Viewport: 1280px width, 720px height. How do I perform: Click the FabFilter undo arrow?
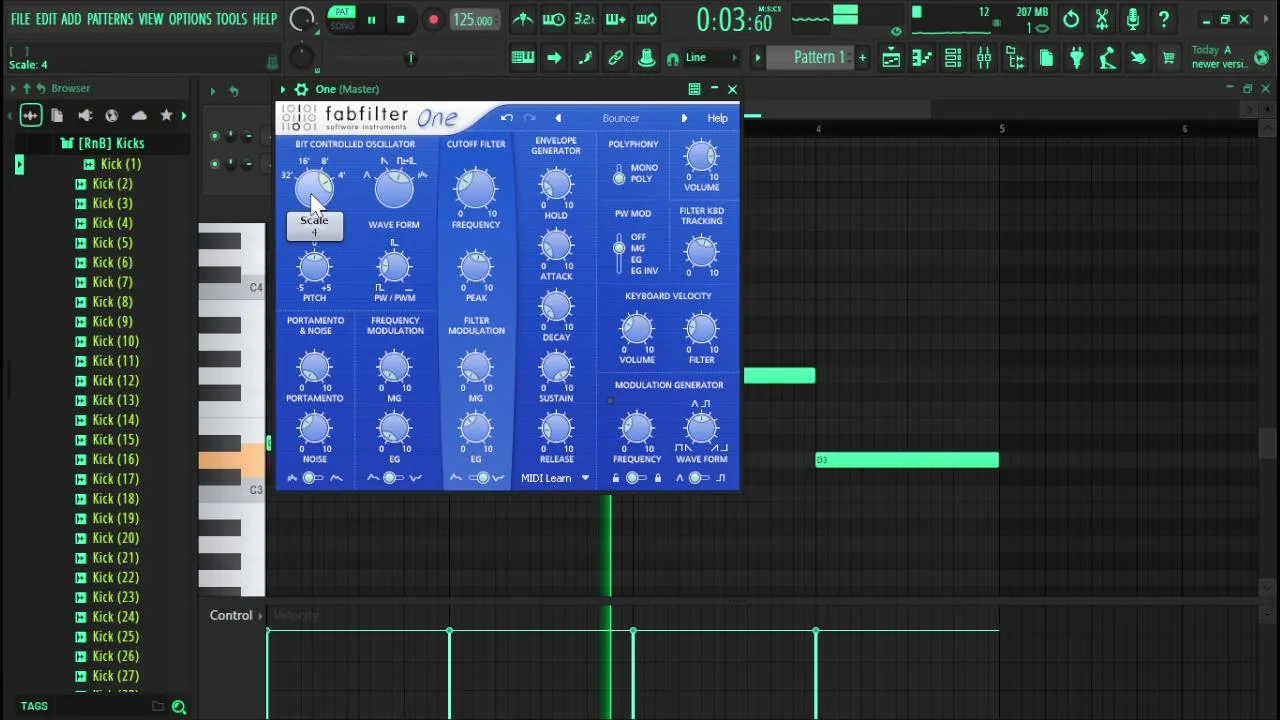(507, 118)
